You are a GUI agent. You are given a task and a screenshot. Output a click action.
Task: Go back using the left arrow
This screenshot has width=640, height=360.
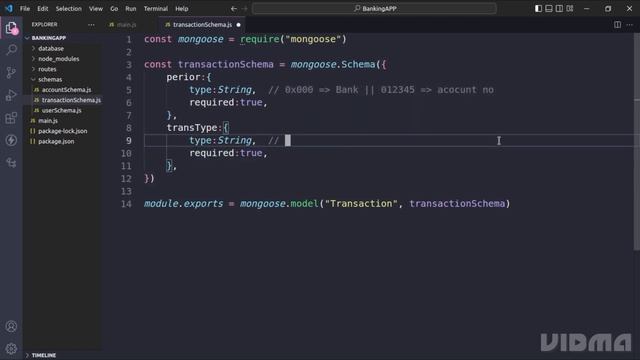click(x=233, y=9)
